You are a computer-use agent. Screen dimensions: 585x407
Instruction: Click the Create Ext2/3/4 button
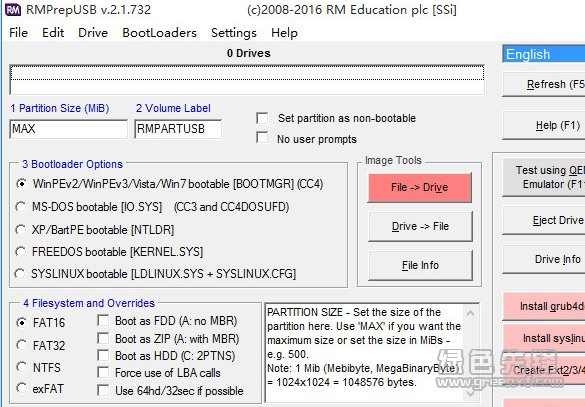pos(544,370)
